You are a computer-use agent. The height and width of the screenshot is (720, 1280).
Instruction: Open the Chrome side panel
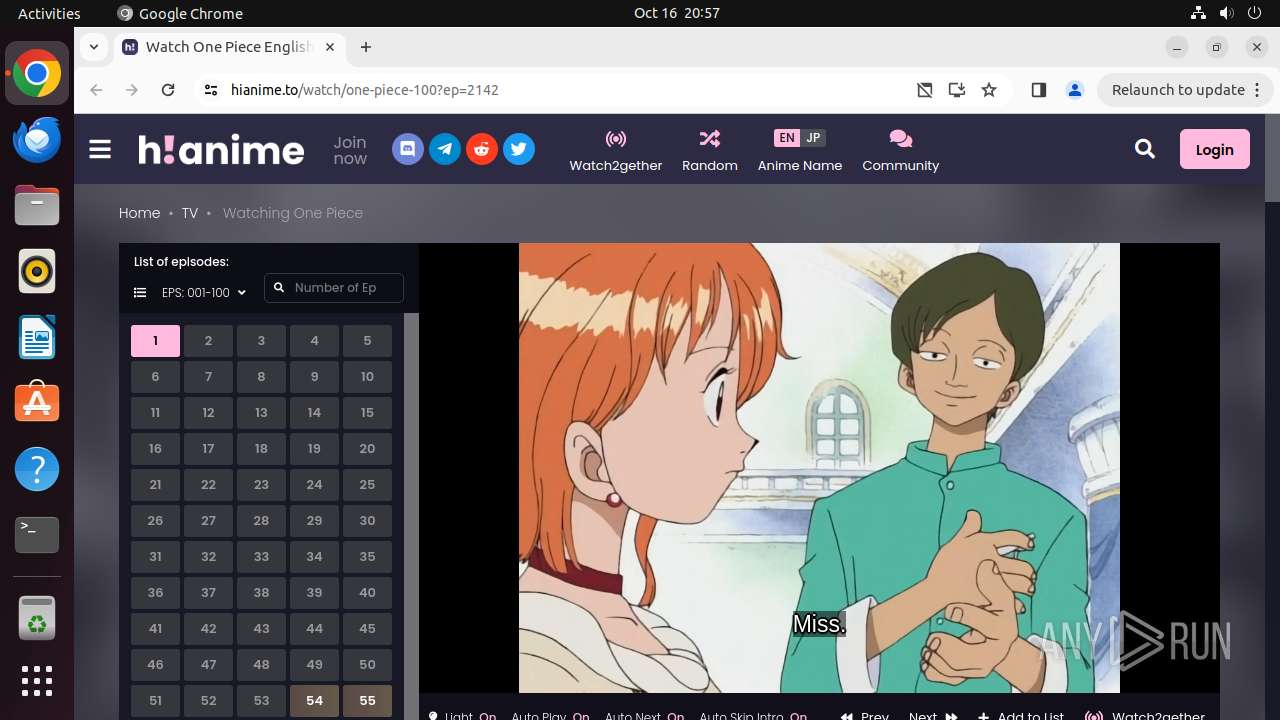pyautogui.click(x=1038, y=90)
